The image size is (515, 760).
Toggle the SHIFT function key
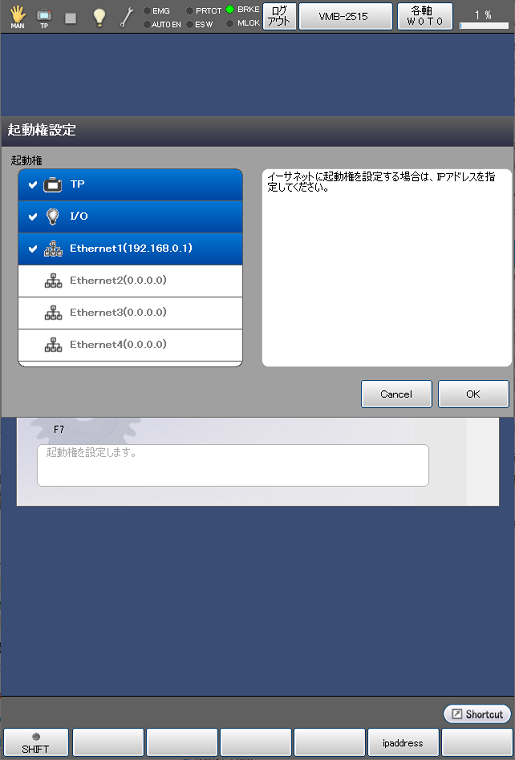[36, 743]
